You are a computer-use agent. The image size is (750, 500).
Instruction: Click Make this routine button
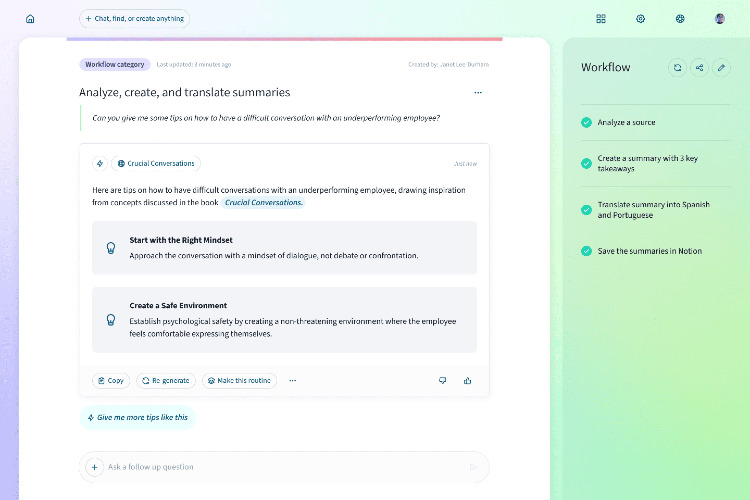coord(239,380)
